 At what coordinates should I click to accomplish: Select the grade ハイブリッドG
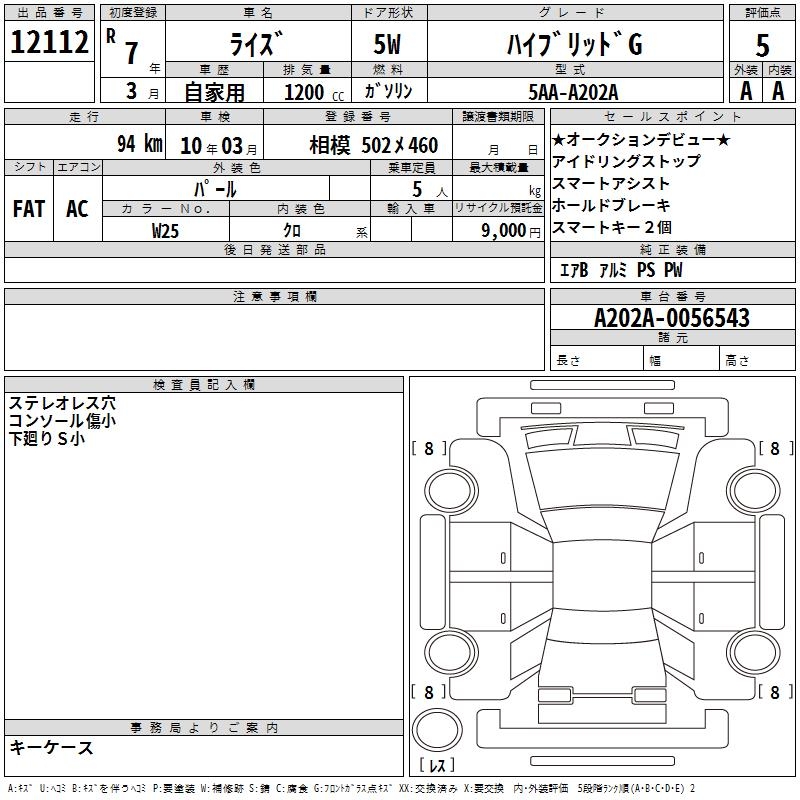pyautogui.click(x=575, y=44)
